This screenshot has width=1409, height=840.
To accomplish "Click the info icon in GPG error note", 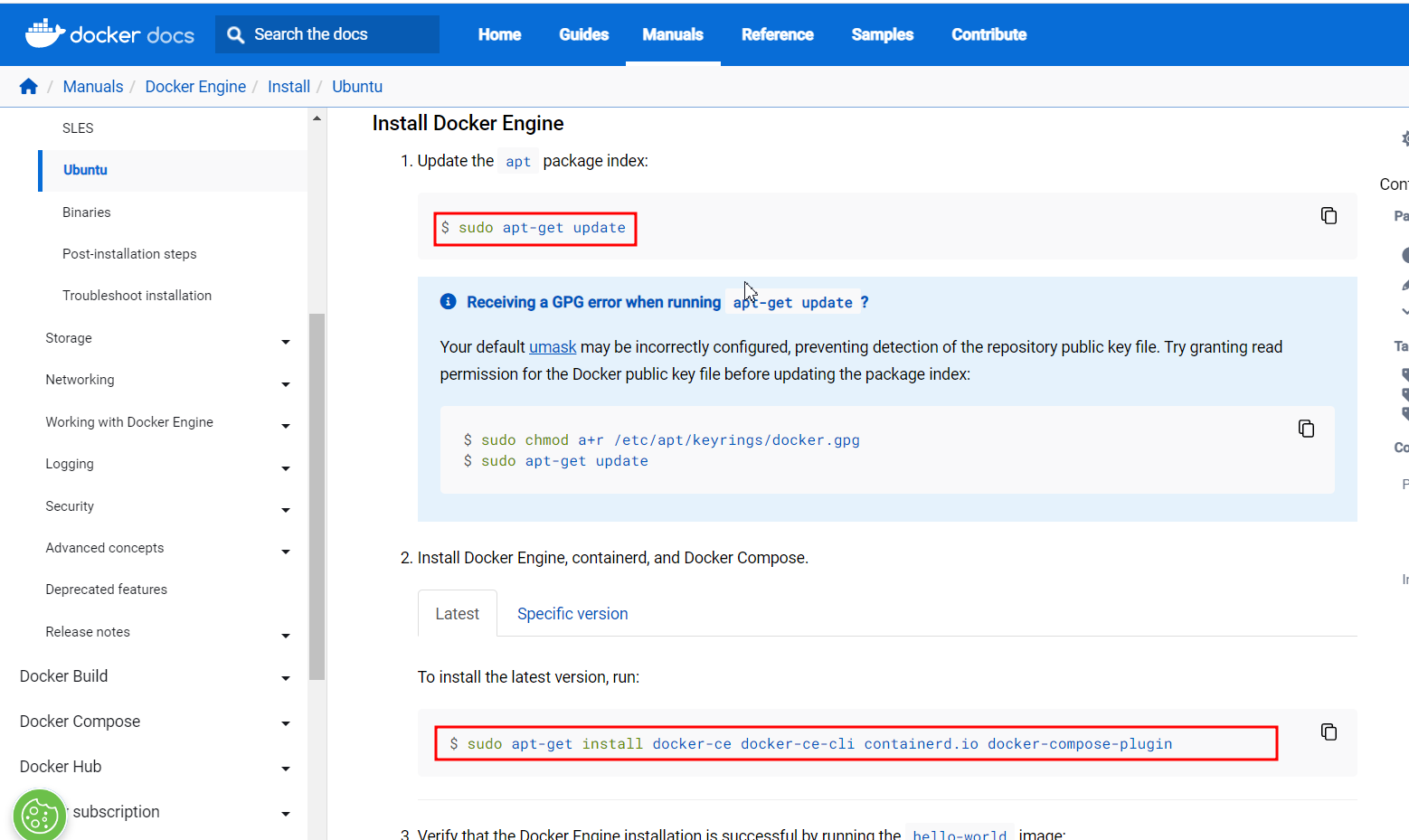I will (449, 301).
